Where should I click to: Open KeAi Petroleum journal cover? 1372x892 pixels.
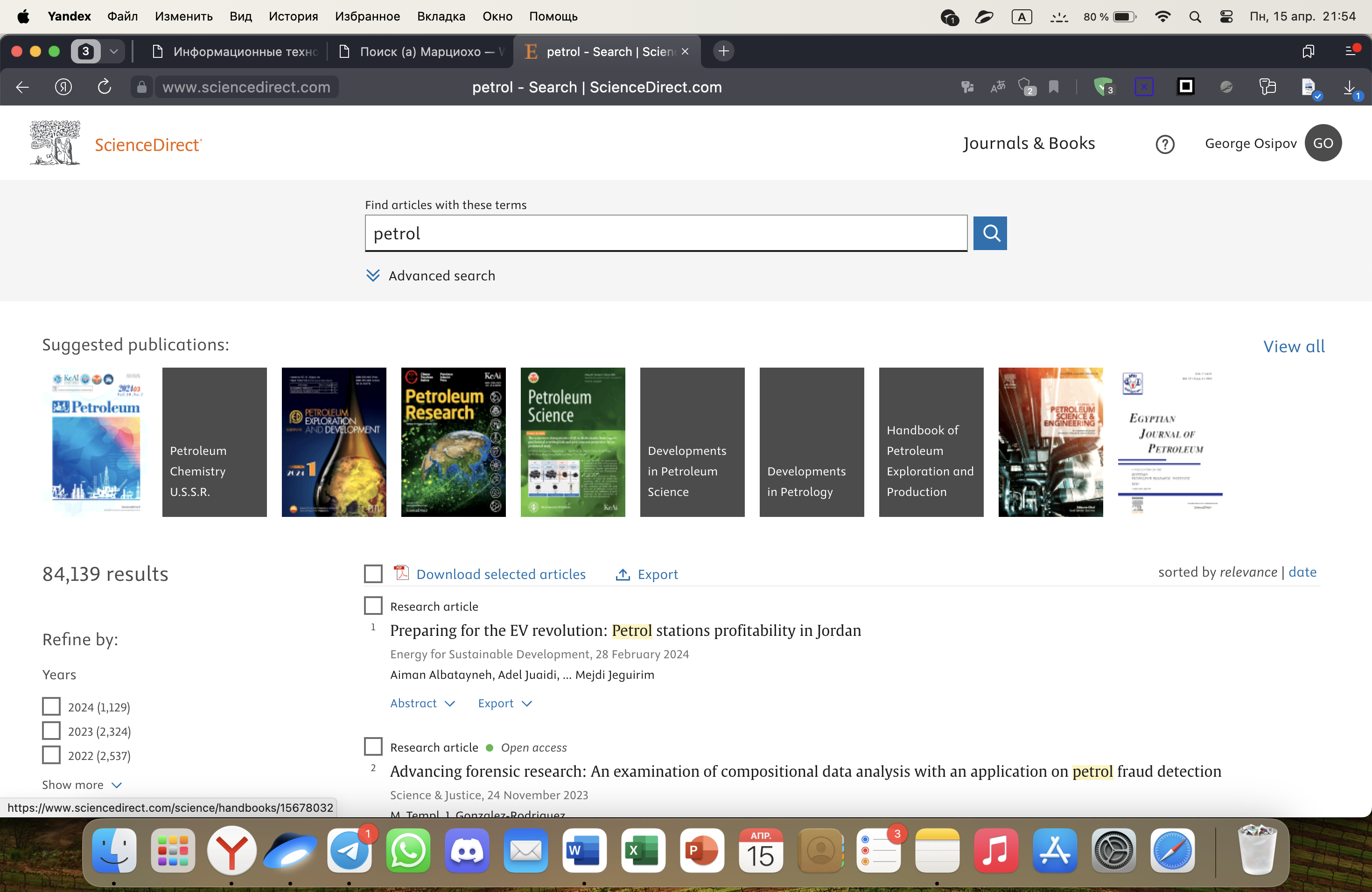[x=95, y=442]
